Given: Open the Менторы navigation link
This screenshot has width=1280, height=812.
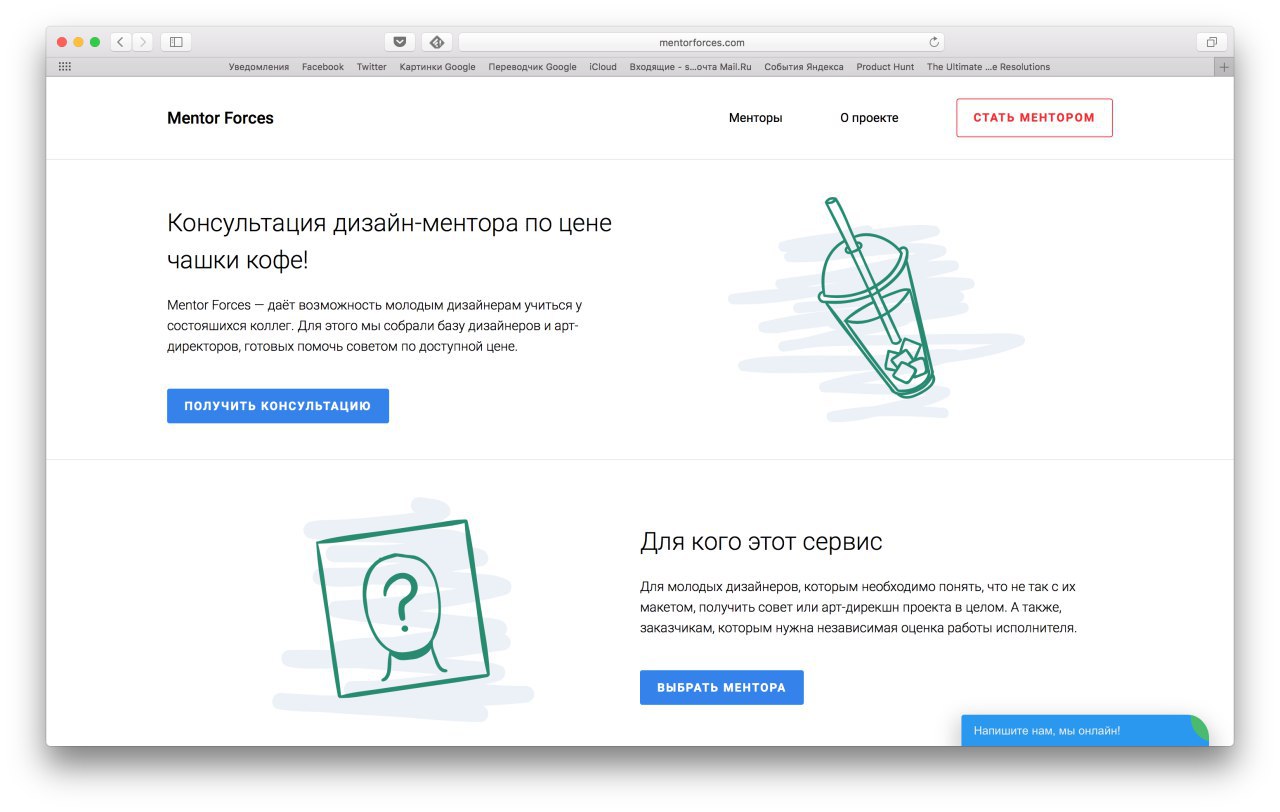Looking at the screenshot, I should [755, 118].
